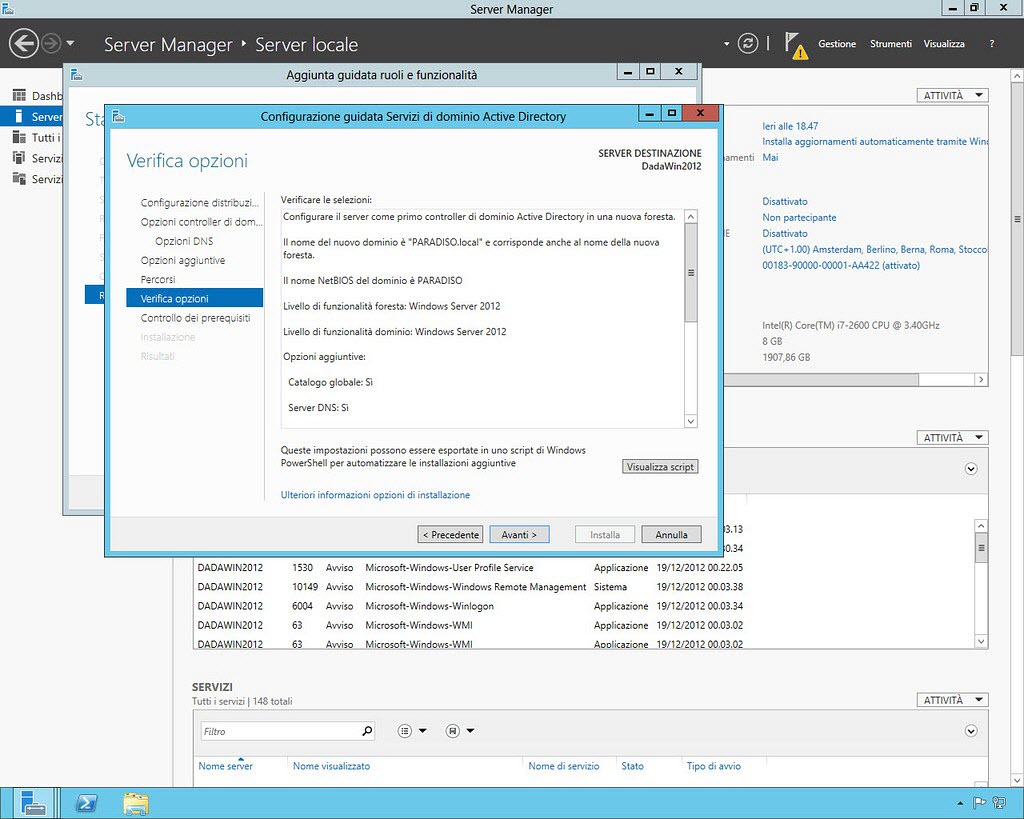Click the back navigation arrow in Server Manager
1024x819 pixels.
tap(24, 44)
